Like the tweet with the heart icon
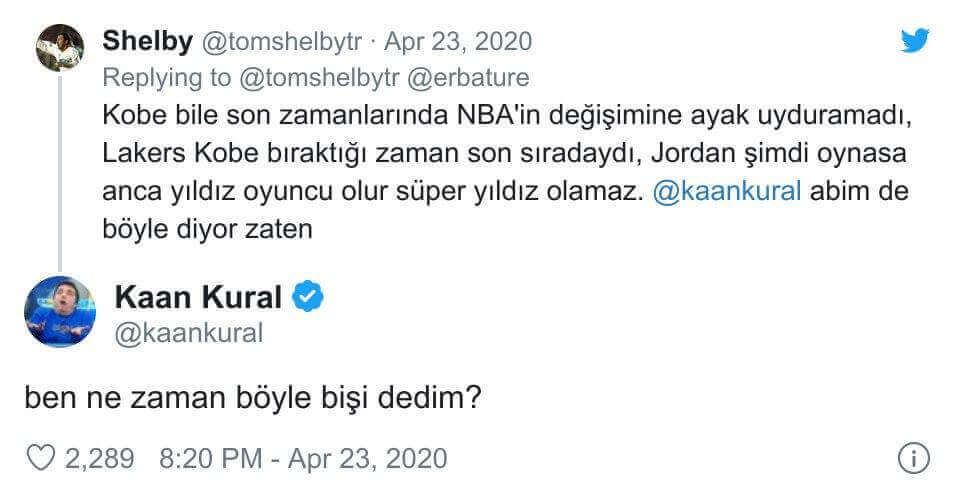 [40, 458]
